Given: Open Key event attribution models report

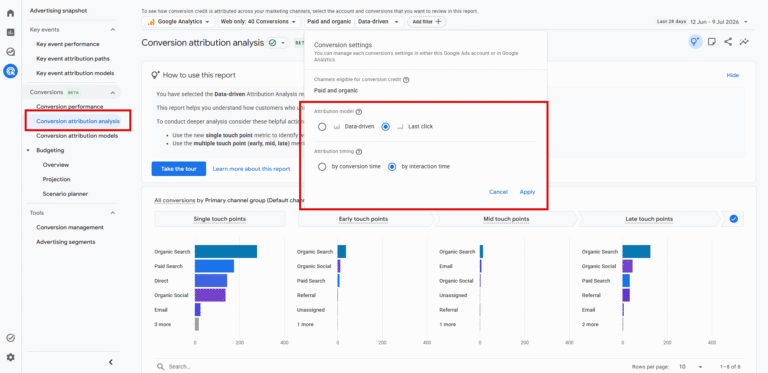Looking at the screenshot, I should [x=75, y=73].
